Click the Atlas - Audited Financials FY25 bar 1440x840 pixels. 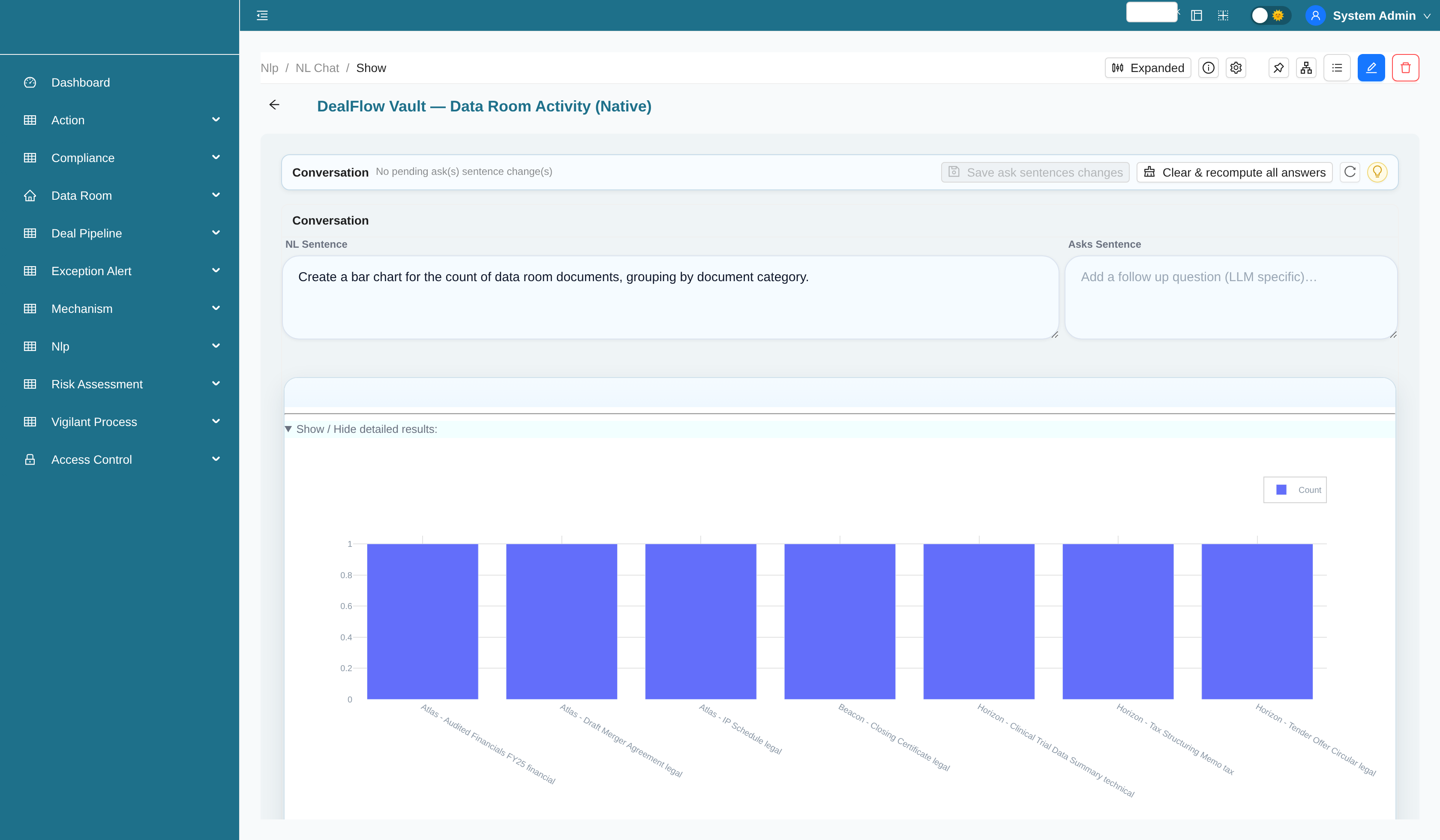click(x=422, y=622)
